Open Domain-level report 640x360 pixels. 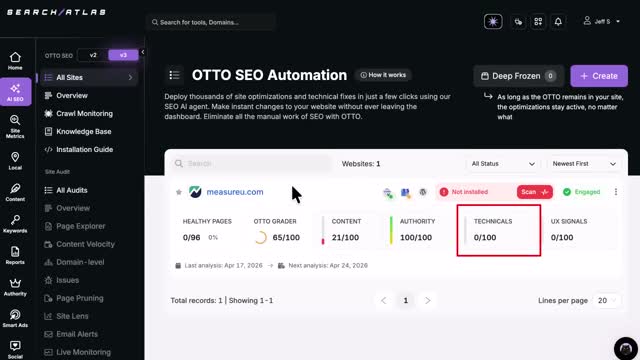point(80,262)
